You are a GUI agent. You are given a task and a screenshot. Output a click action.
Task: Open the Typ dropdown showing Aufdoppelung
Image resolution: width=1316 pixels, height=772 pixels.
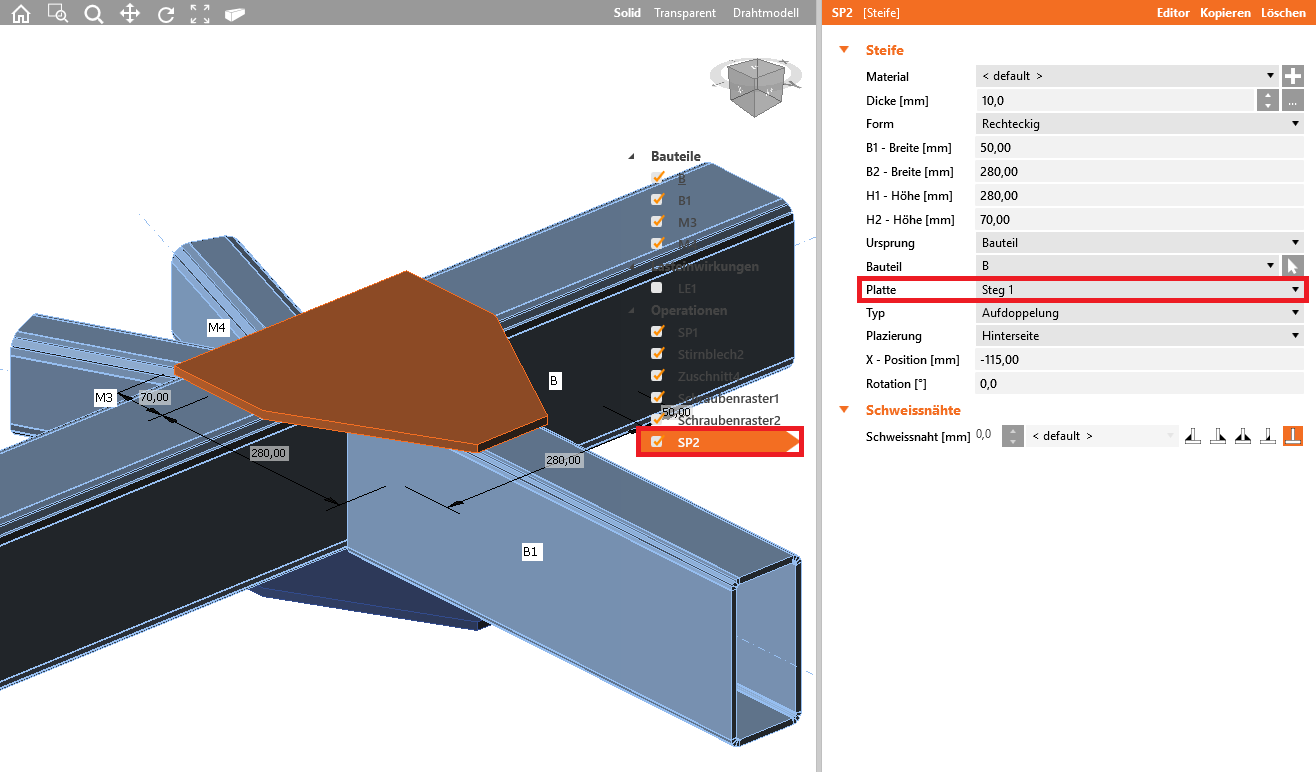[1139, 313]
